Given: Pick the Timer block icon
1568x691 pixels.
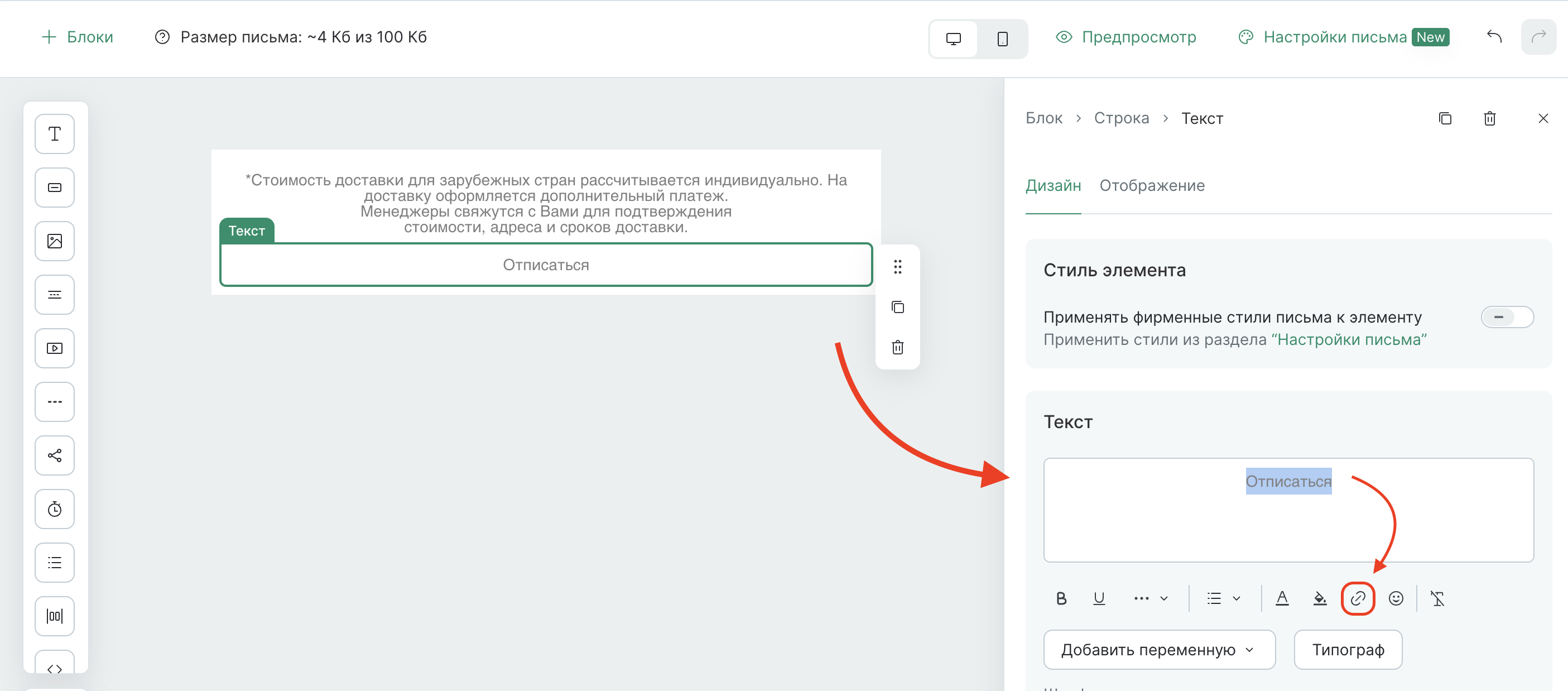Looking at the screenshot, I should 55,509.
